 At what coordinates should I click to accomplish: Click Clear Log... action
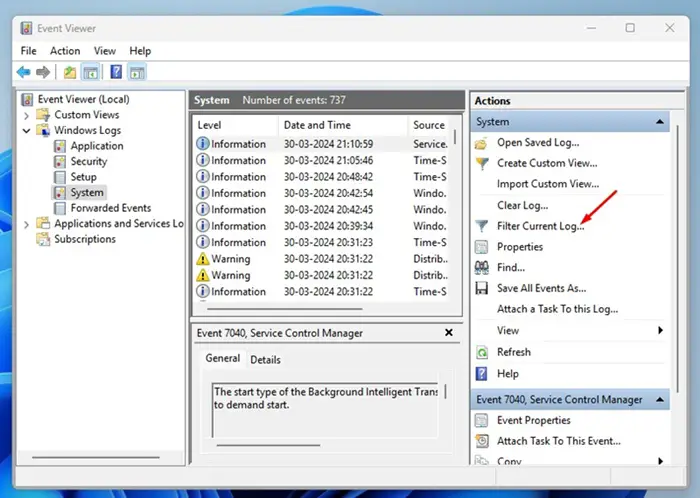[522, 205]
